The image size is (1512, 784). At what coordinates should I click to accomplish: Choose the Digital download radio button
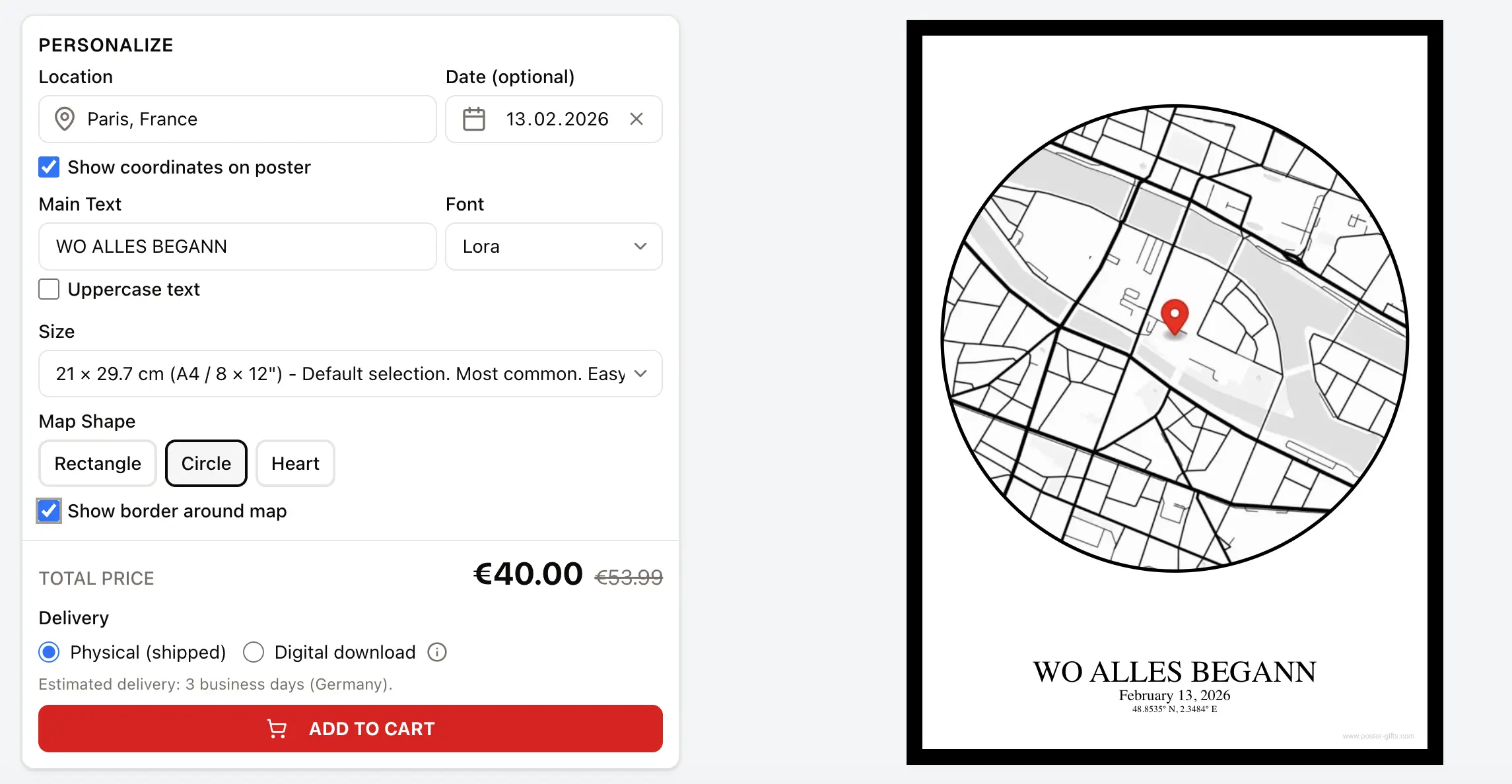click(x=254, y=653)
